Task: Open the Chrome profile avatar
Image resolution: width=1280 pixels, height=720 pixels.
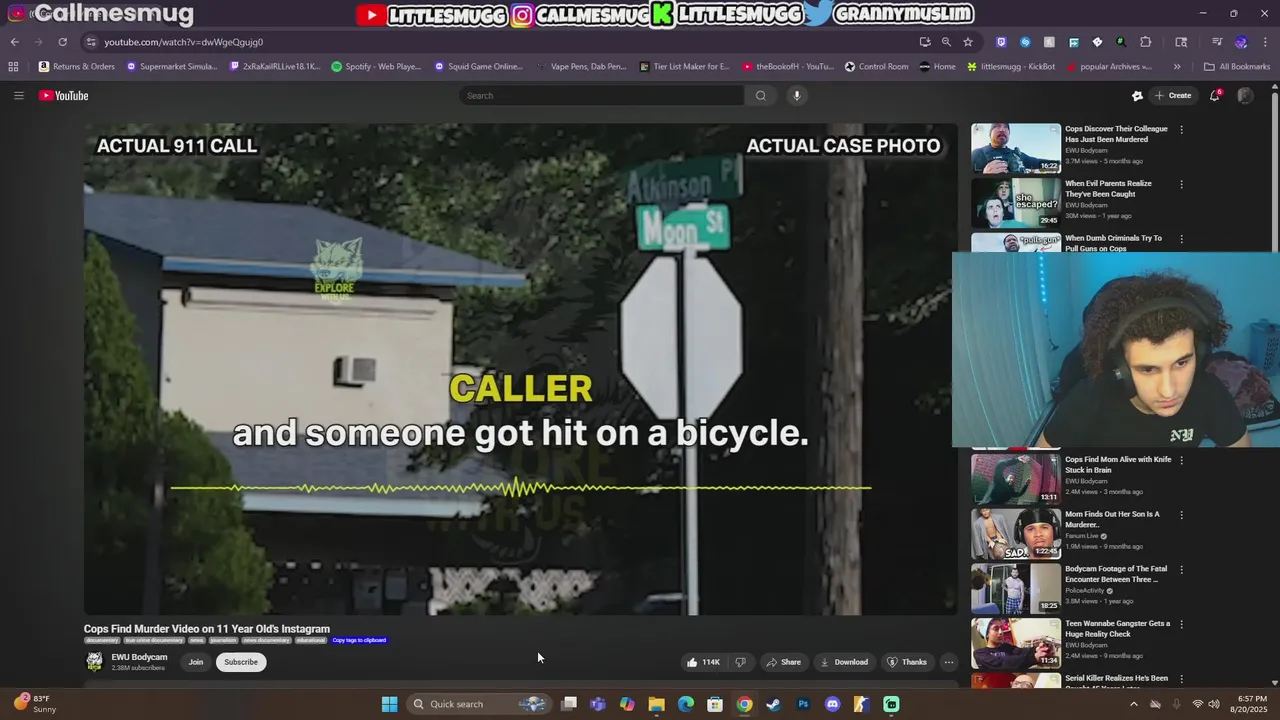Action: pyautogui.click(x=1241, y=42)
